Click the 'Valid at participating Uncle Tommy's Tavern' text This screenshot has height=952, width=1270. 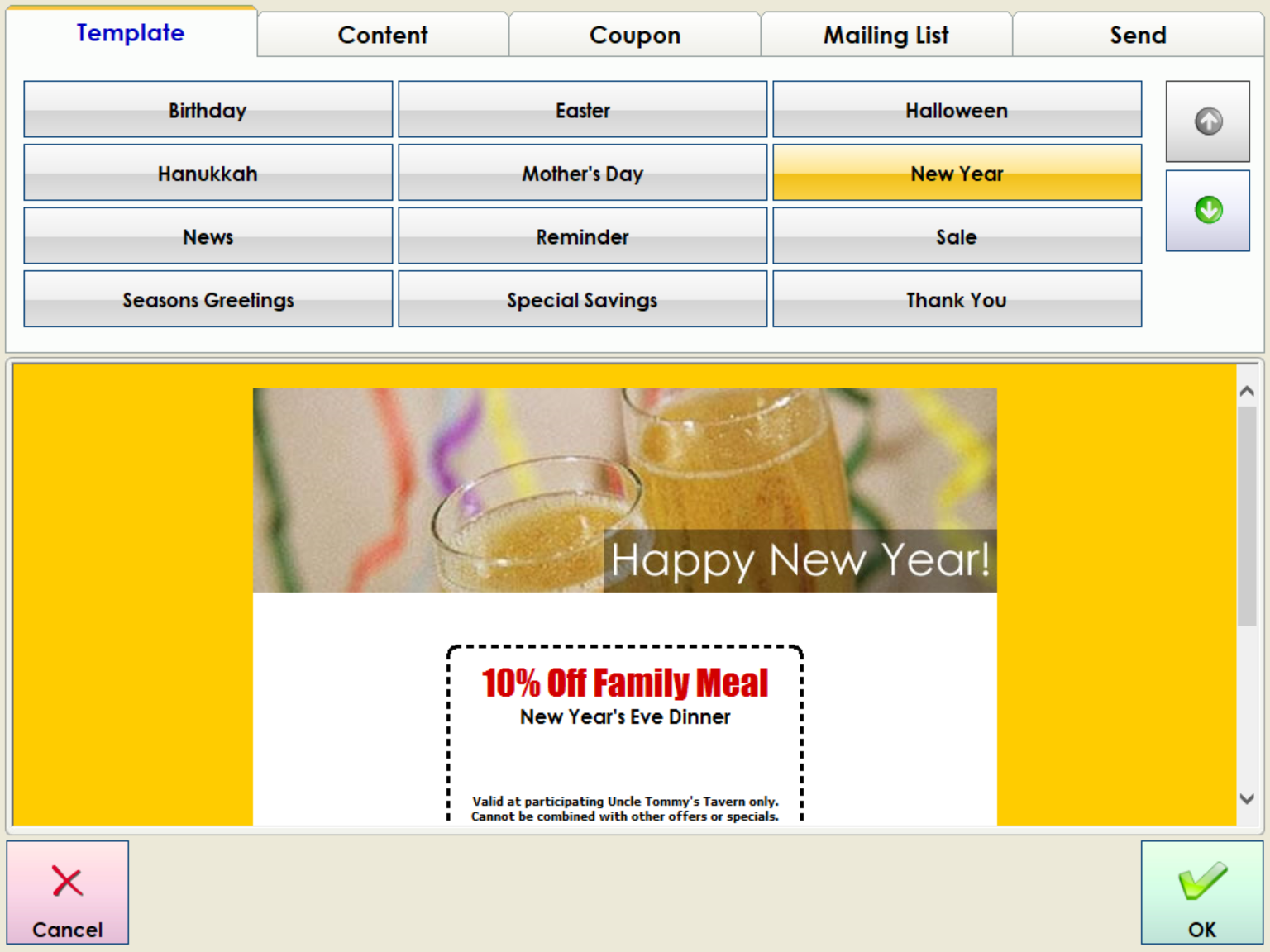coord(625,801)
